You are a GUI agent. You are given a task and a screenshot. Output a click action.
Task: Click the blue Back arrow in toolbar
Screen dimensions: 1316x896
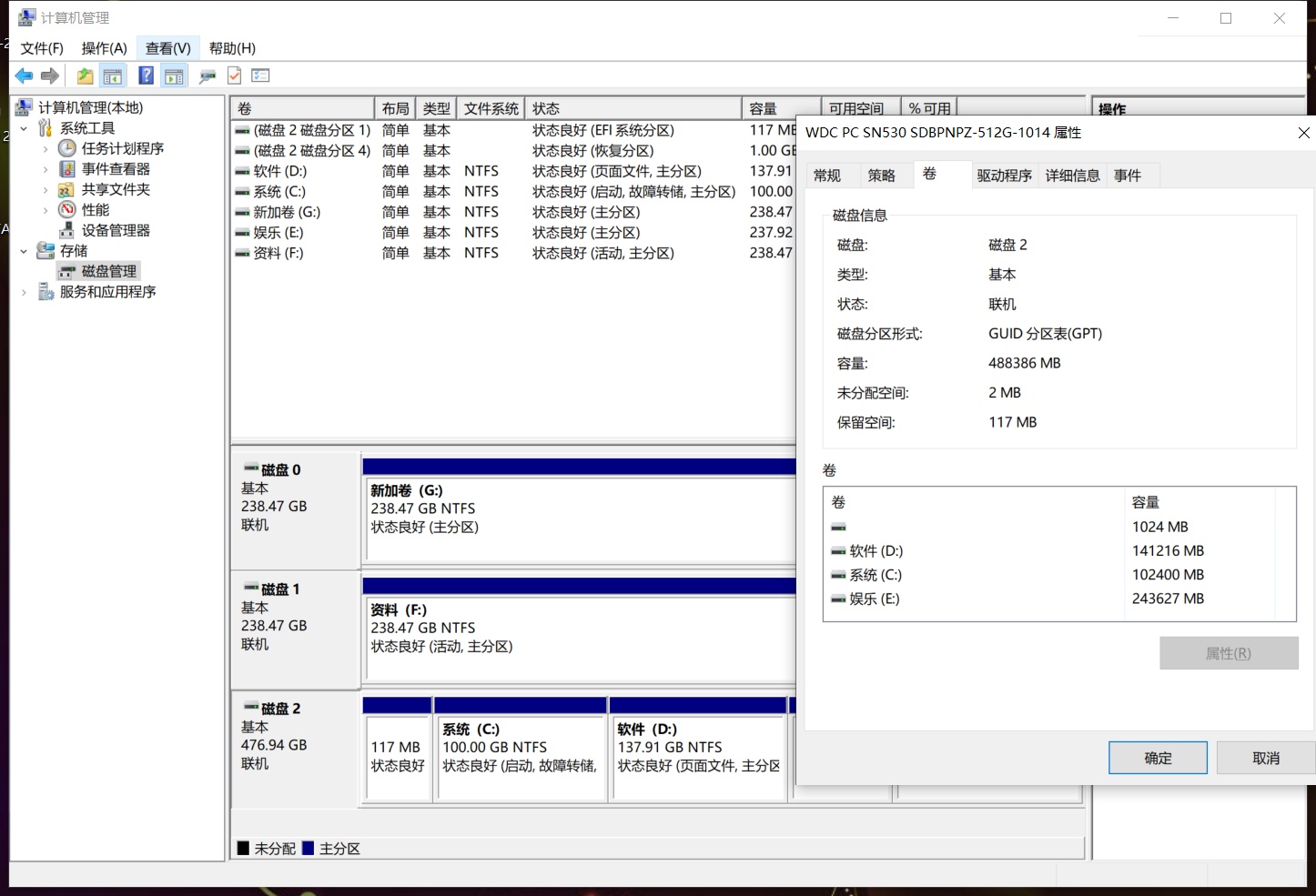click(24, 76)
